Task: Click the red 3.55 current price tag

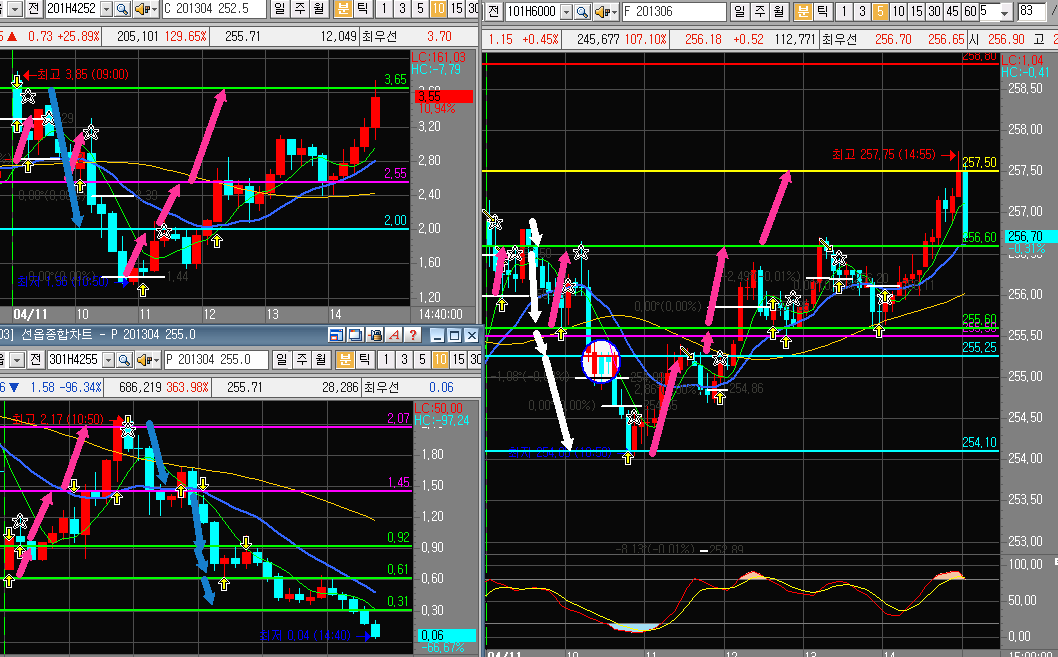Action: [x=443, y=96]
